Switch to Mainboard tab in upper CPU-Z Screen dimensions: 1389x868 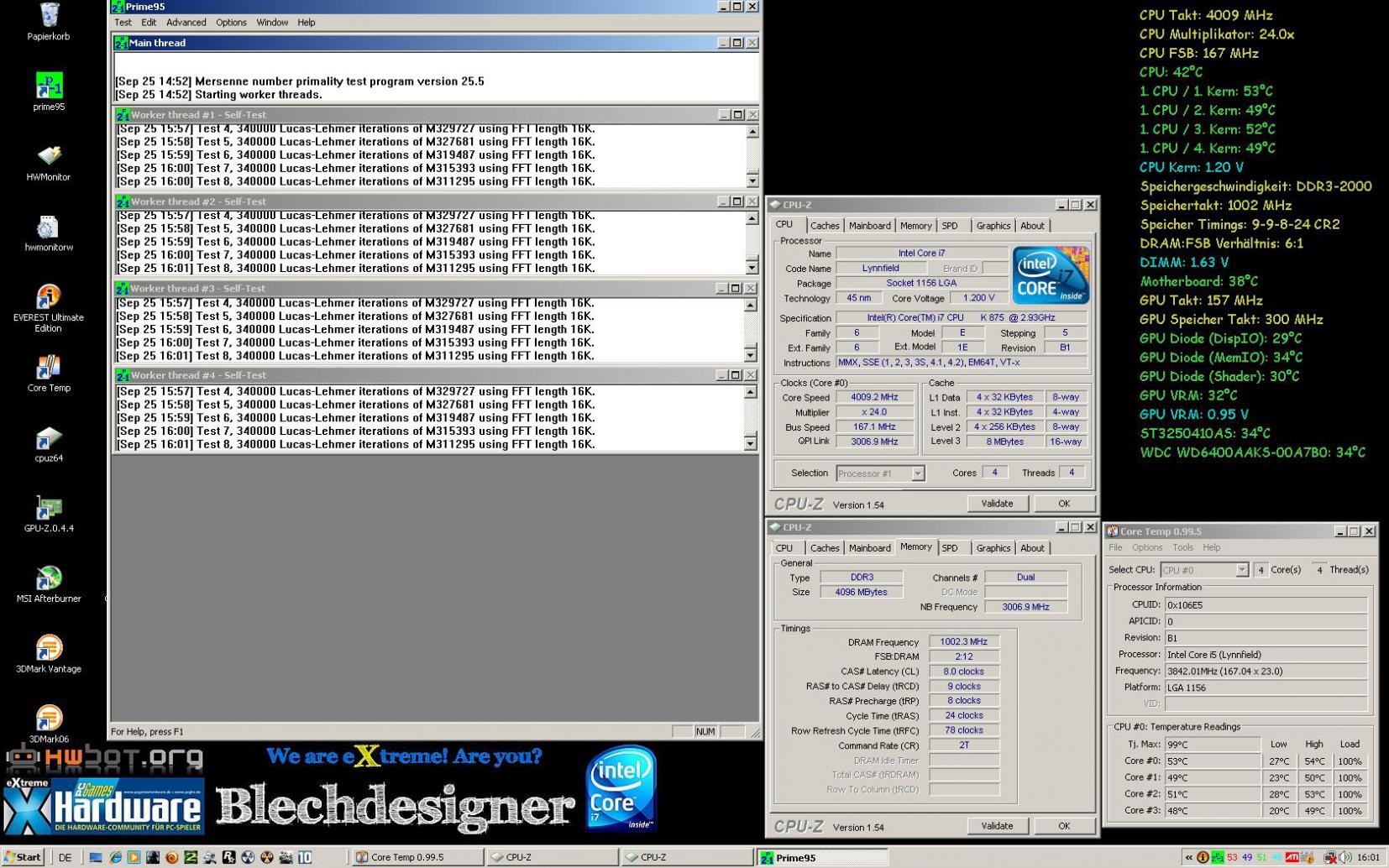(869, 226)
